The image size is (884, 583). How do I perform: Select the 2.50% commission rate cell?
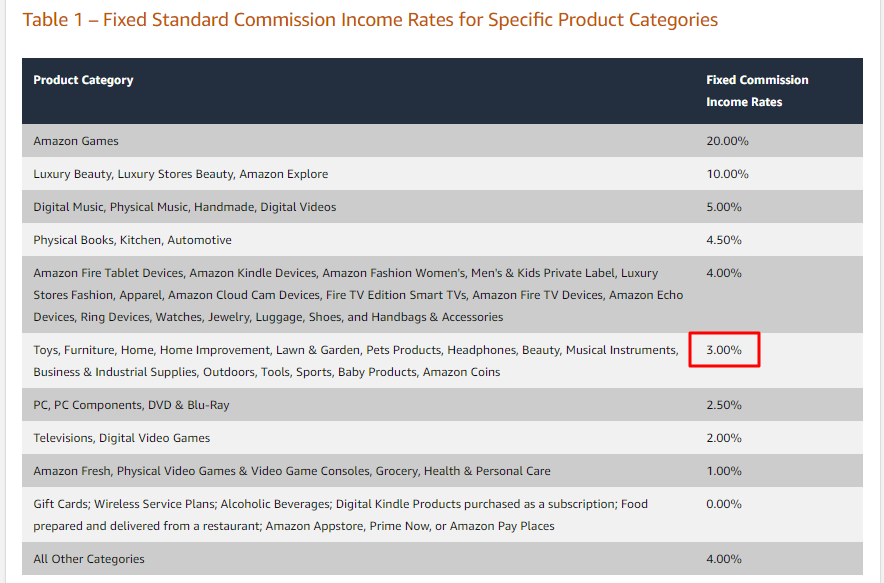[724, 405]
